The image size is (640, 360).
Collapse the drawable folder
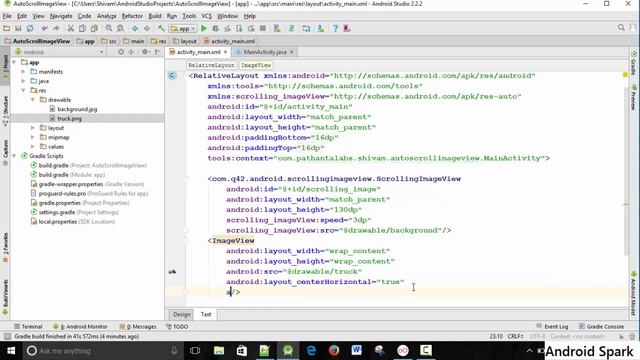[x=33, y=100]
